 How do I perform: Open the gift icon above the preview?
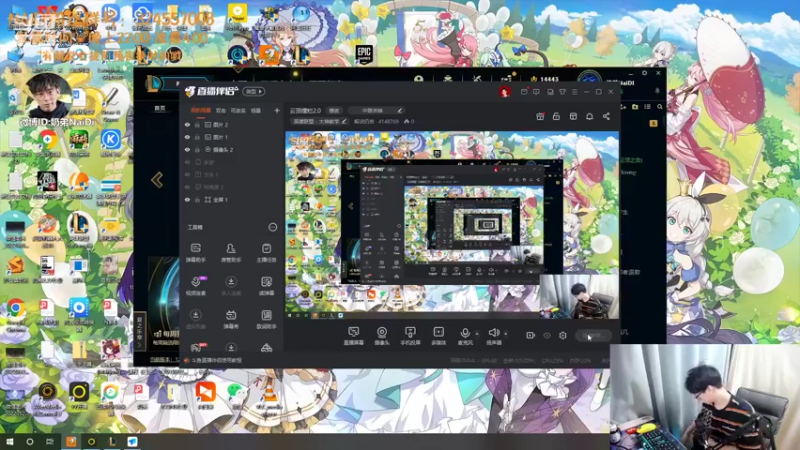coord(540,116)
